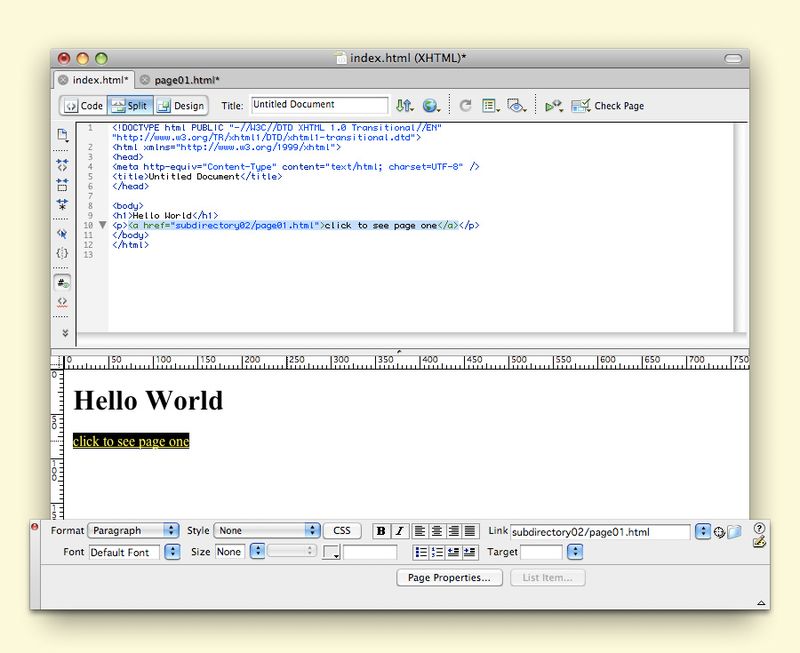Click the Point to File target icon
800x653 pixels.
tap(719, 532)
